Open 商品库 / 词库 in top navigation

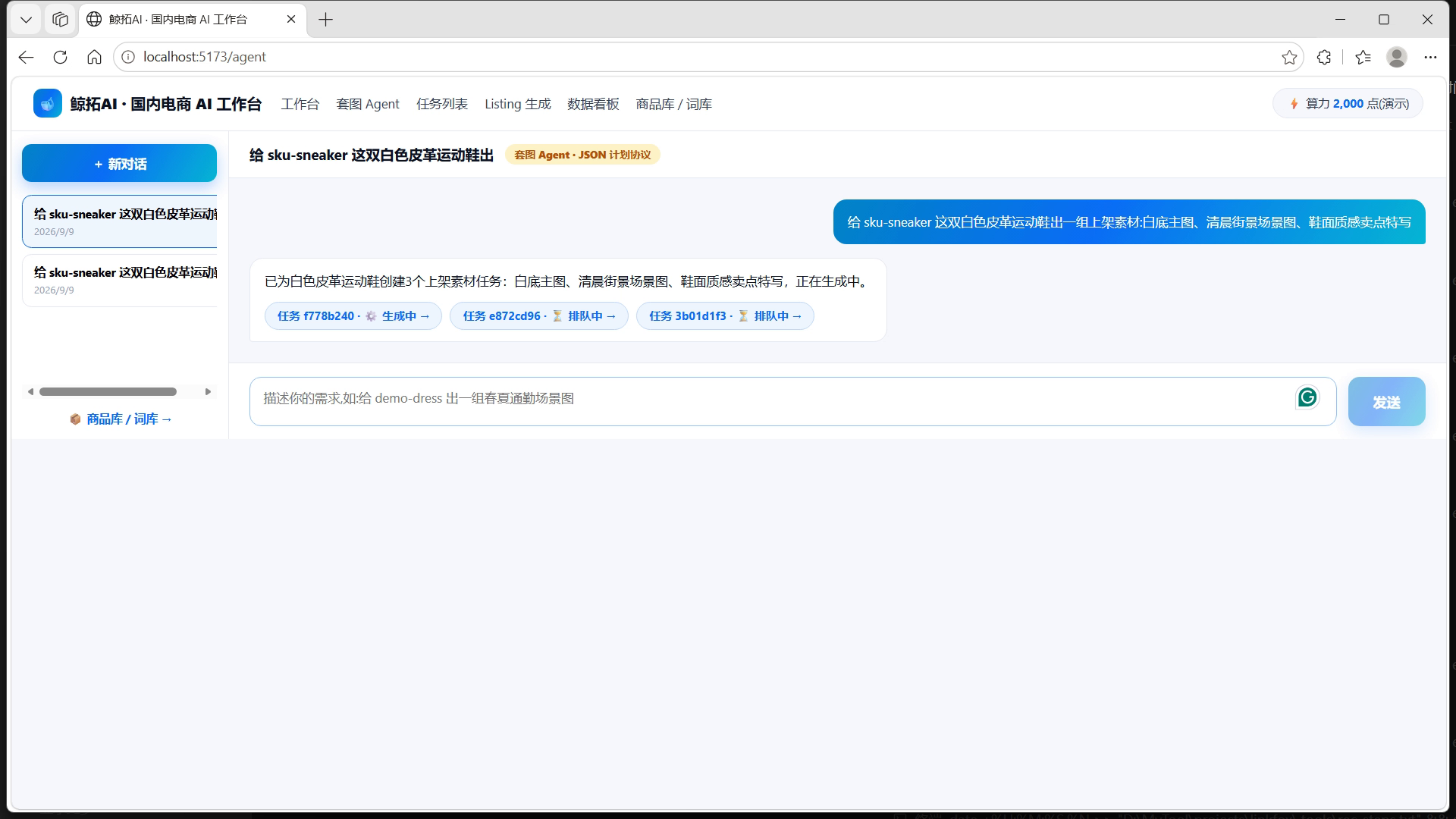click(673, 104)
